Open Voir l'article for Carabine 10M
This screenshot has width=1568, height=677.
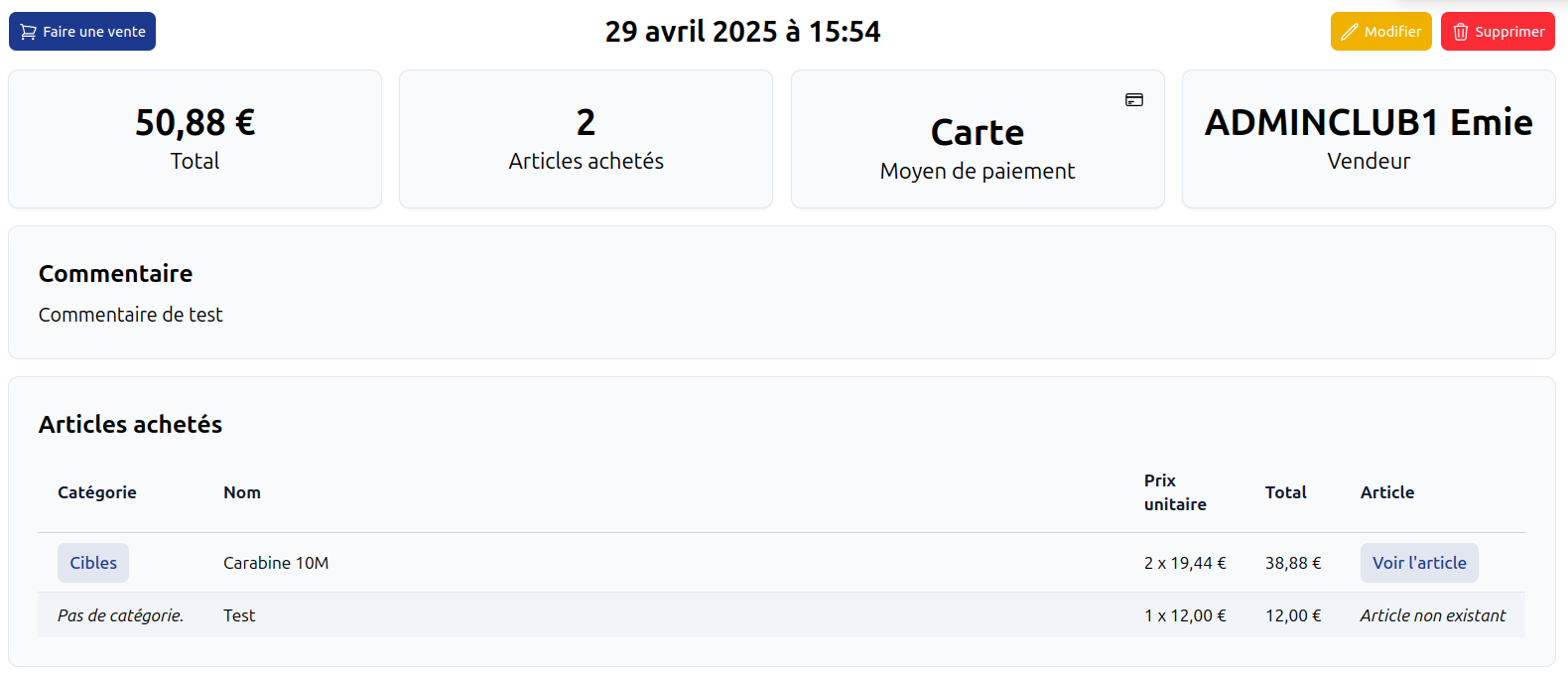pos(1419,563)
